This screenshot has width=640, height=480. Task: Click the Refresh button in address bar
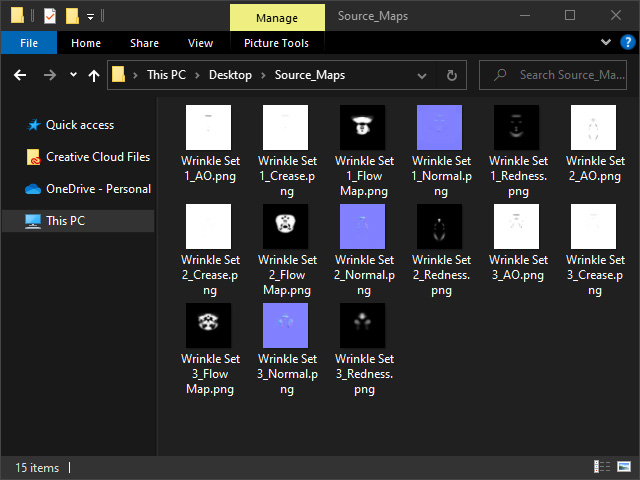point(452,75)
